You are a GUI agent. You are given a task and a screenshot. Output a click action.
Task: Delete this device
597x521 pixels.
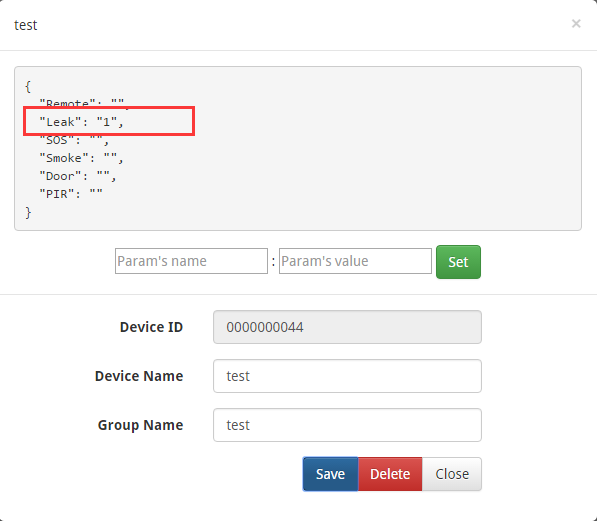(390, 474)
